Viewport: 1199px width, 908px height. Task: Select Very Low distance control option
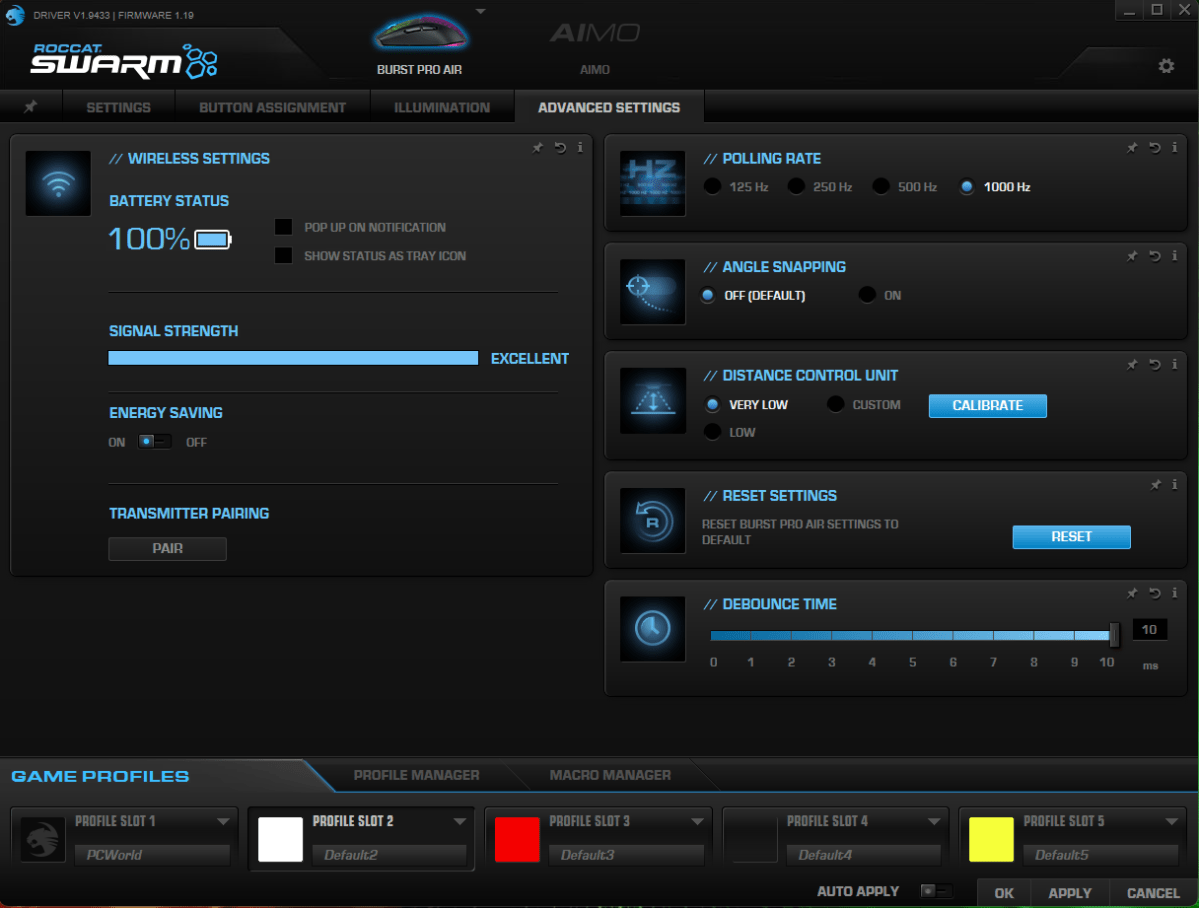712,404
